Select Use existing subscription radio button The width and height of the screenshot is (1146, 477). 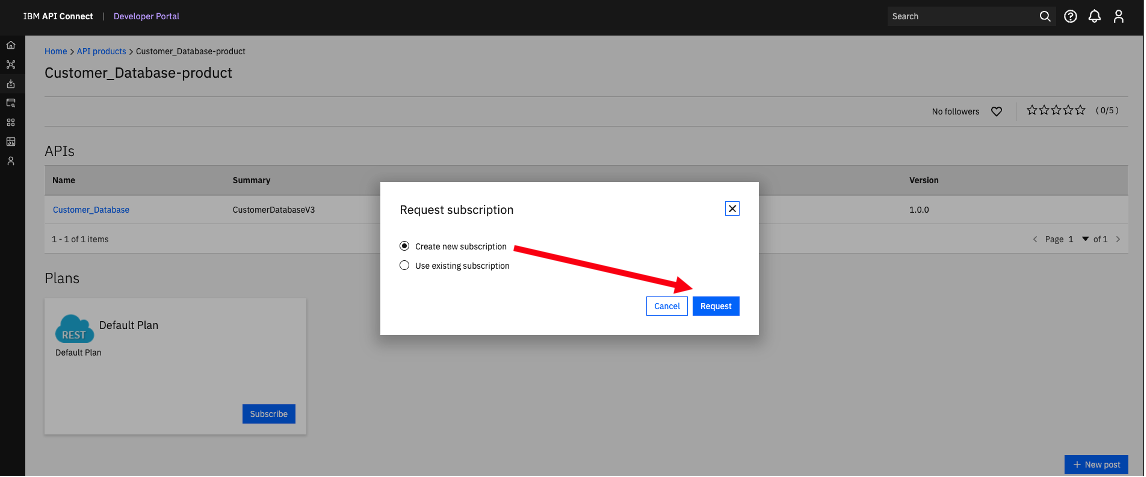tap(404, 266)
